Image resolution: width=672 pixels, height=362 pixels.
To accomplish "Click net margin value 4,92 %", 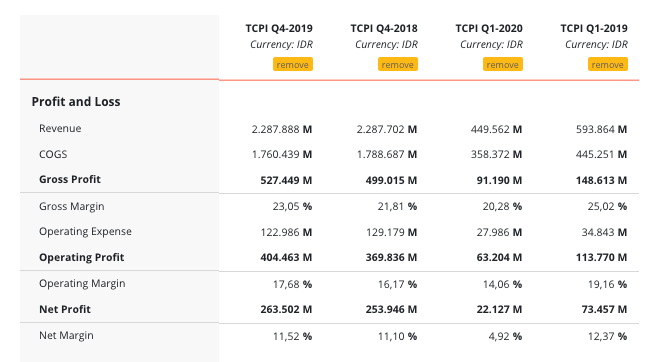I will pos(505,336).
